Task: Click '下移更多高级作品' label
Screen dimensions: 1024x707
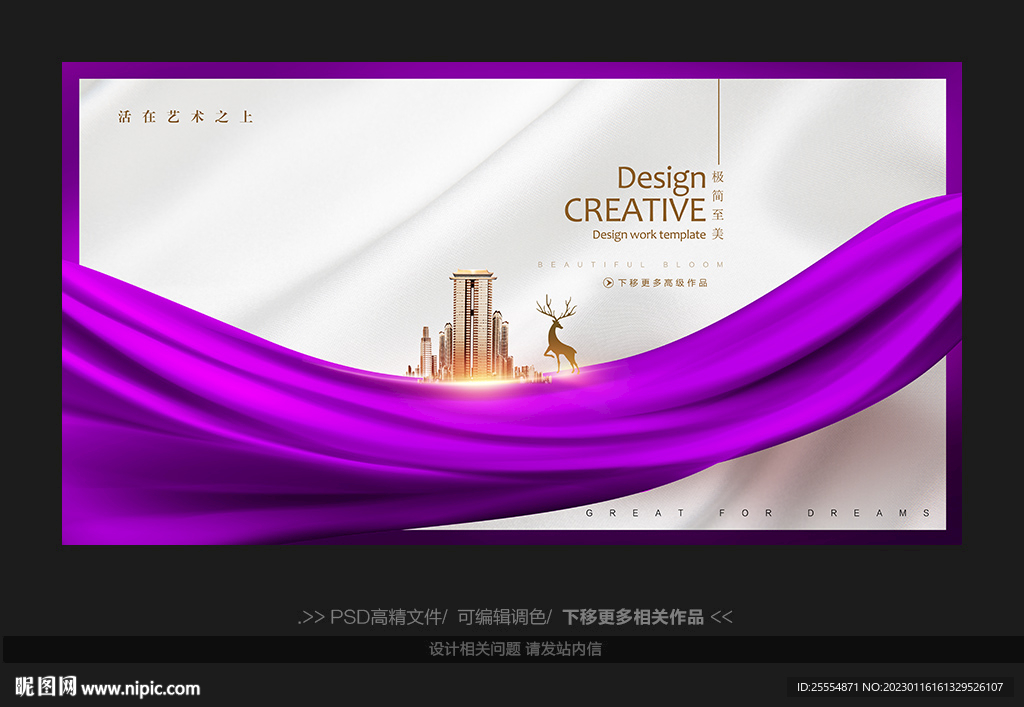Action: pyautogui.click(x=662, y=283)
